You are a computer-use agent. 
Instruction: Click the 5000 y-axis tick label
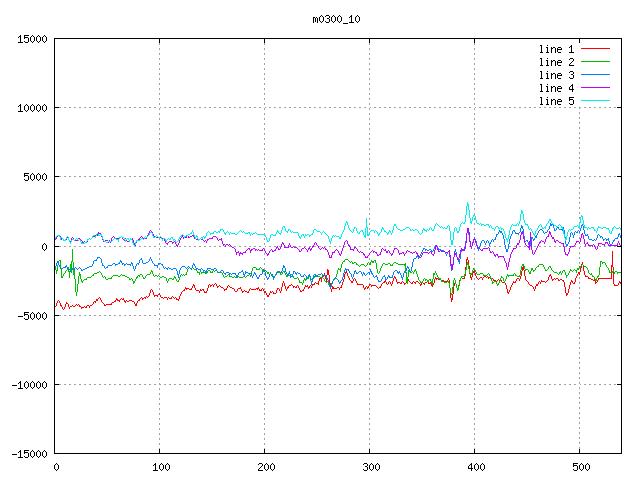34,177
